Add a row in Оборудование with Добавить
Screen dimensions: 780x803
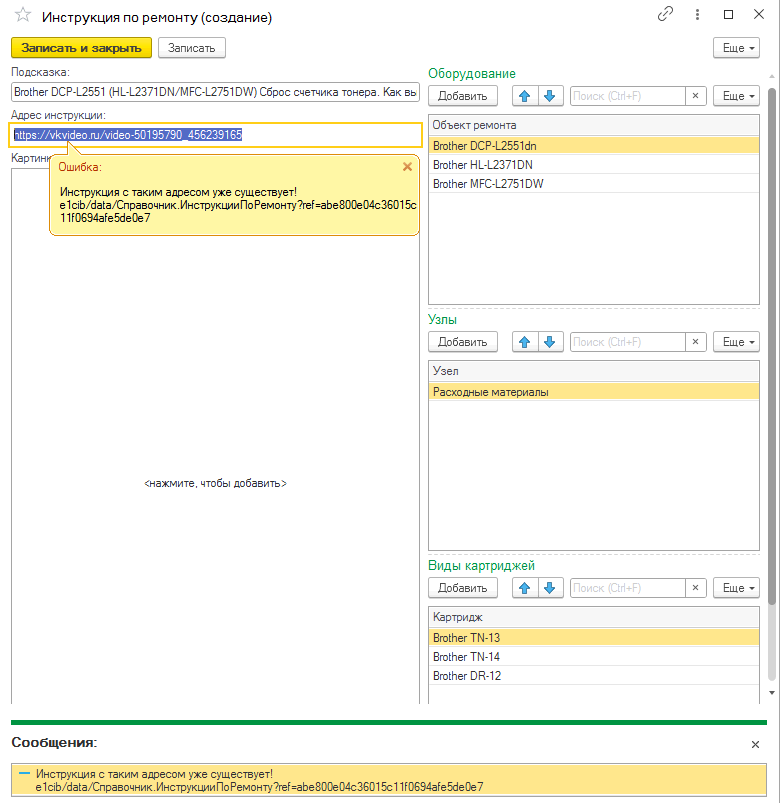pos(463,96)
